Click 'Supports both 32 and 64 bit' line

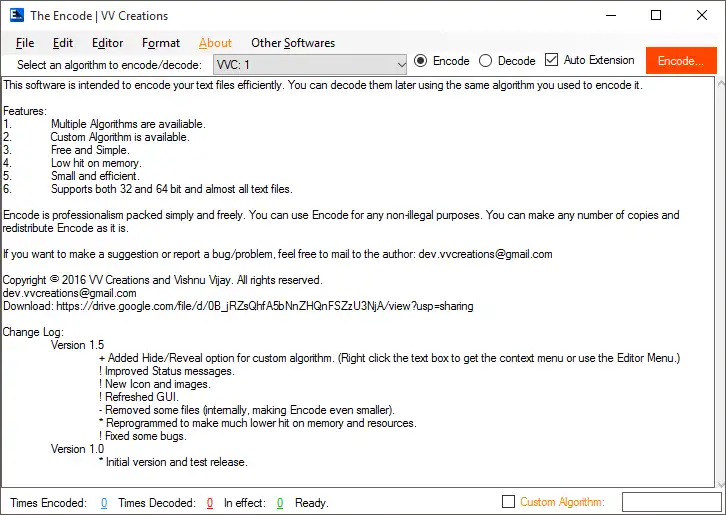(x=172, y=189)
